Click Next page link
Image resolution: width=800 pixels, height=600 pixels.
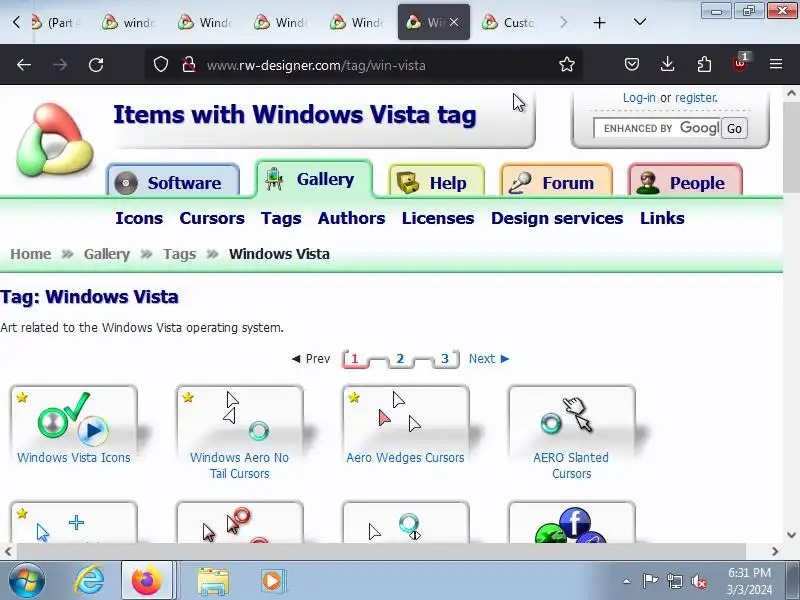tap(489, 359)
